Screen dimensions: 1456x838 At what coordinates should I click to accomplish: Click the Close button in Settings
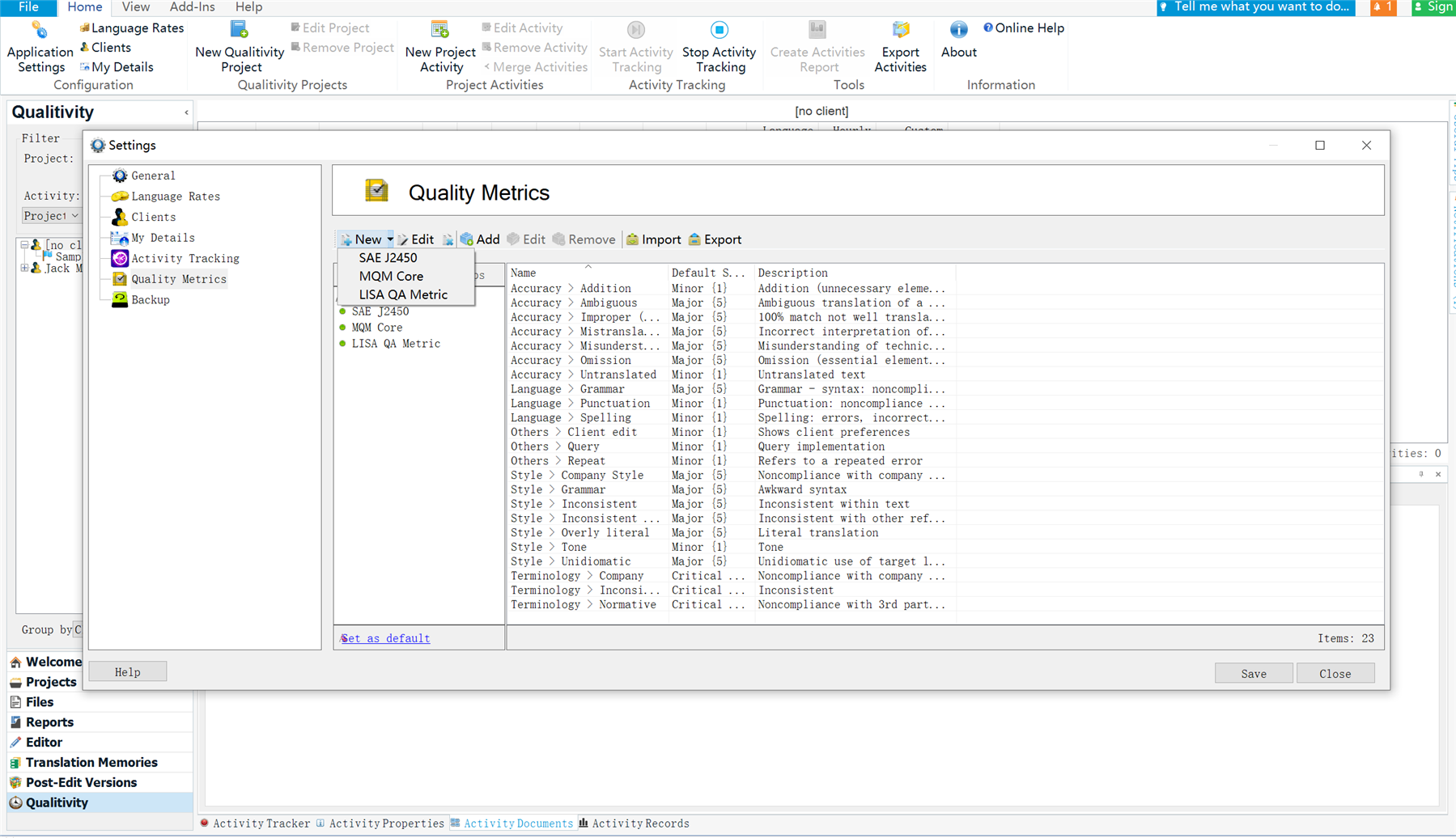point(1335,674)
